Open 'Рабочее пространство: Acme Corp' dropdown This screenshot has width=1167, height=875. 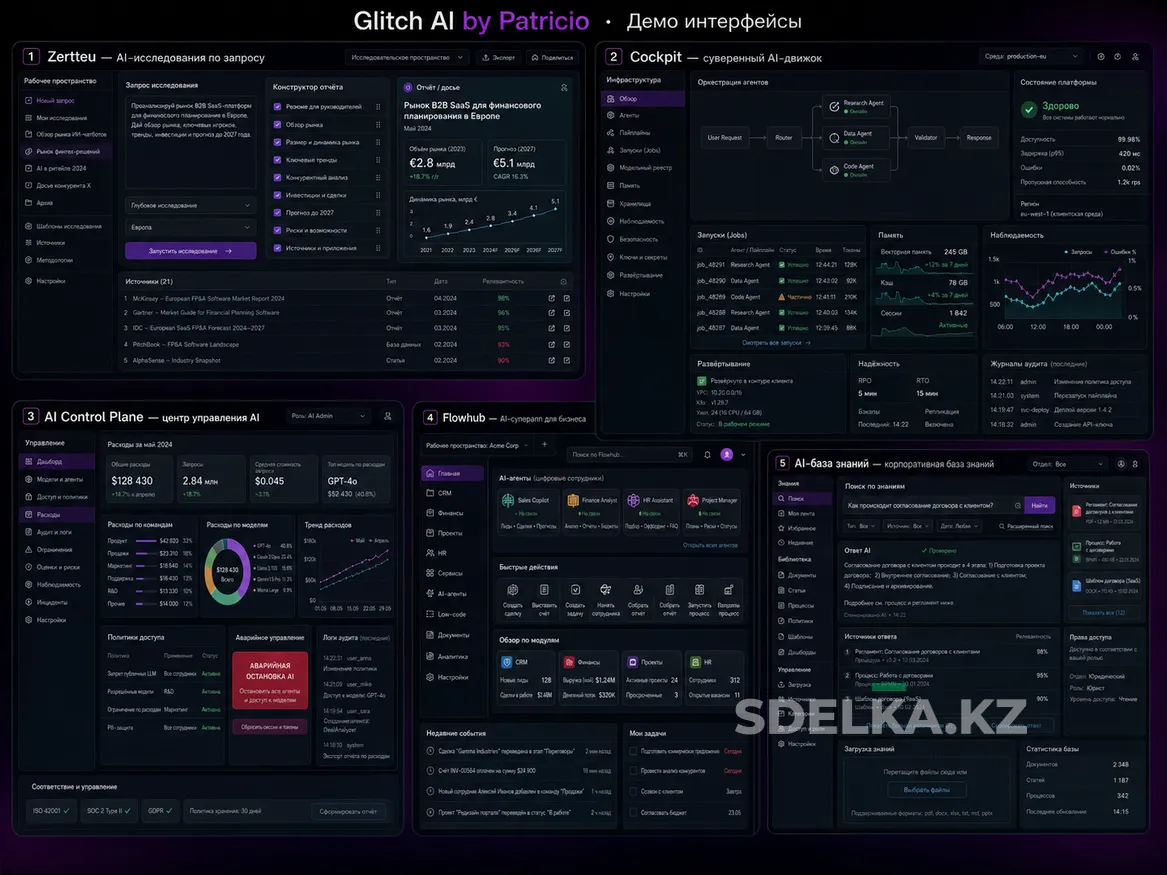[476, 446]
